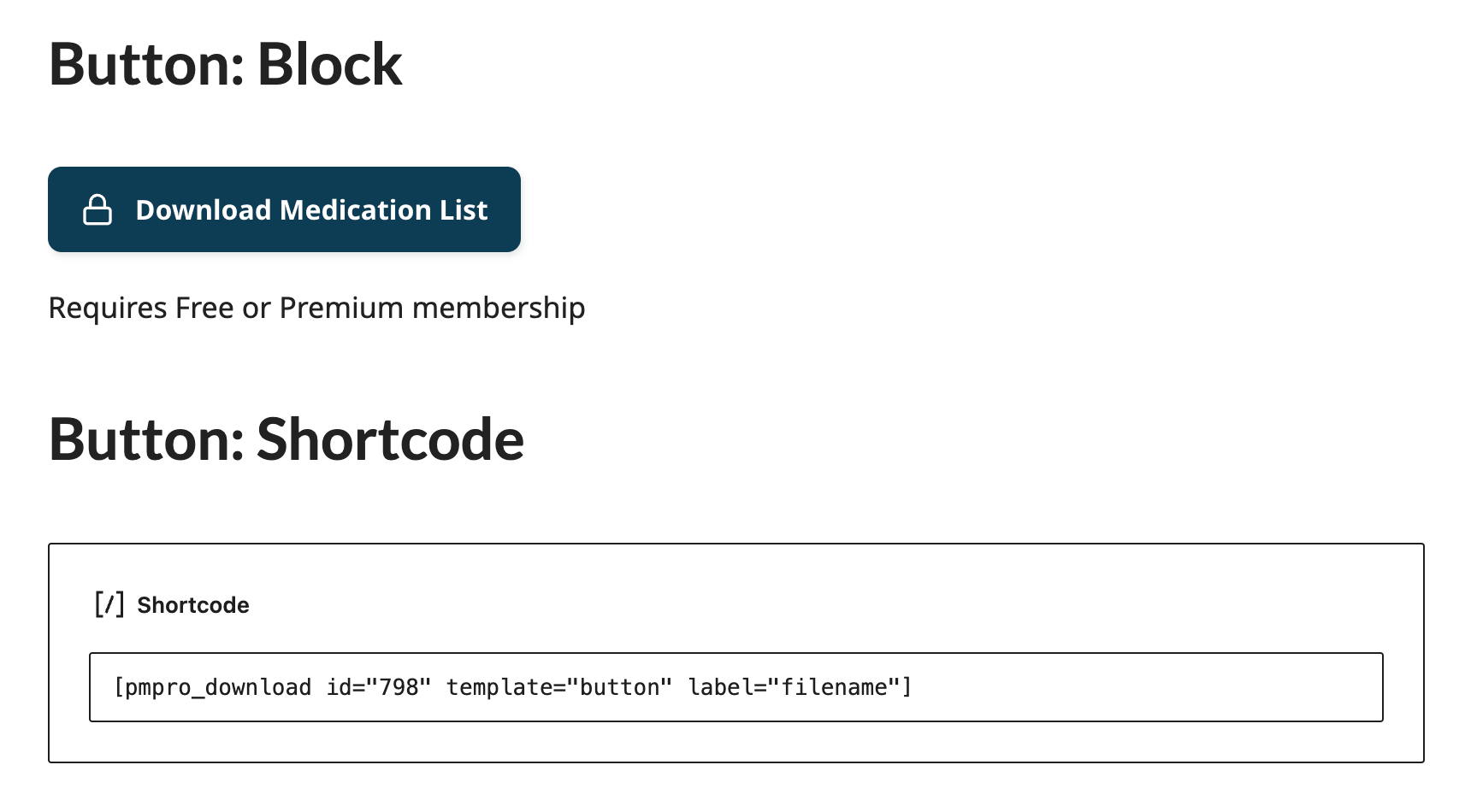This screenshot has width=1471, height=812.
Task: Click the Shortcode label text
Action: point(193,604)
